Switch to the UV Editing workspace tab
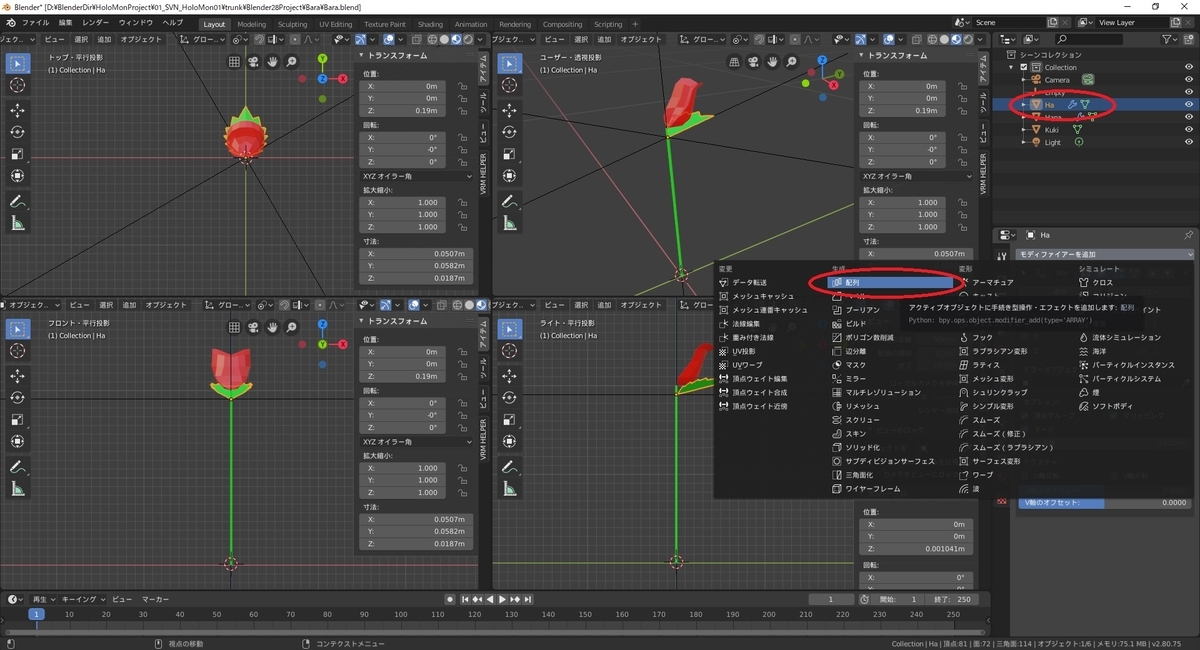 (x=335, y=24)
